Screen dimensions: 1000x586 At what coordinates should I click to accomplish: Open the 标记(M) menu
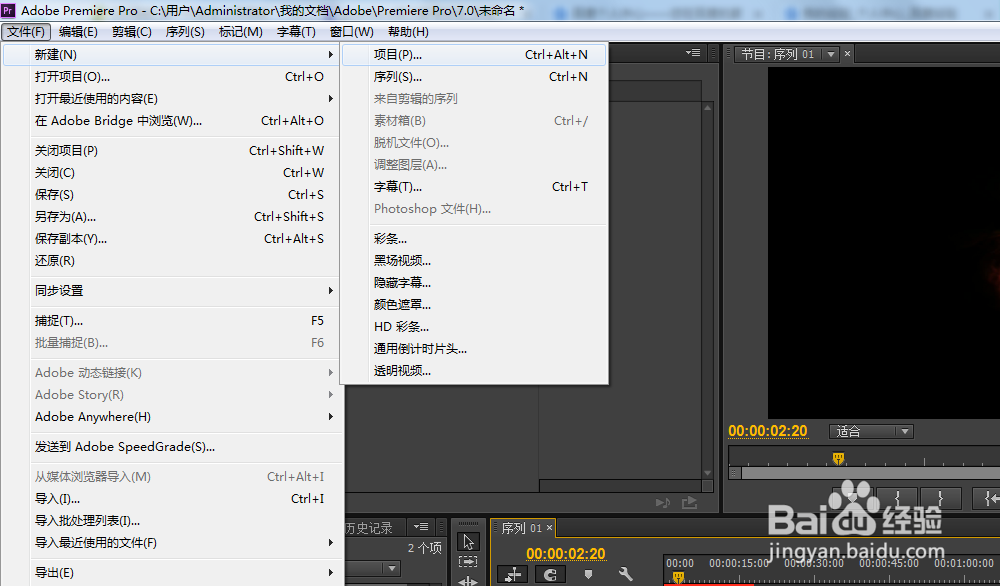point(240,32)
